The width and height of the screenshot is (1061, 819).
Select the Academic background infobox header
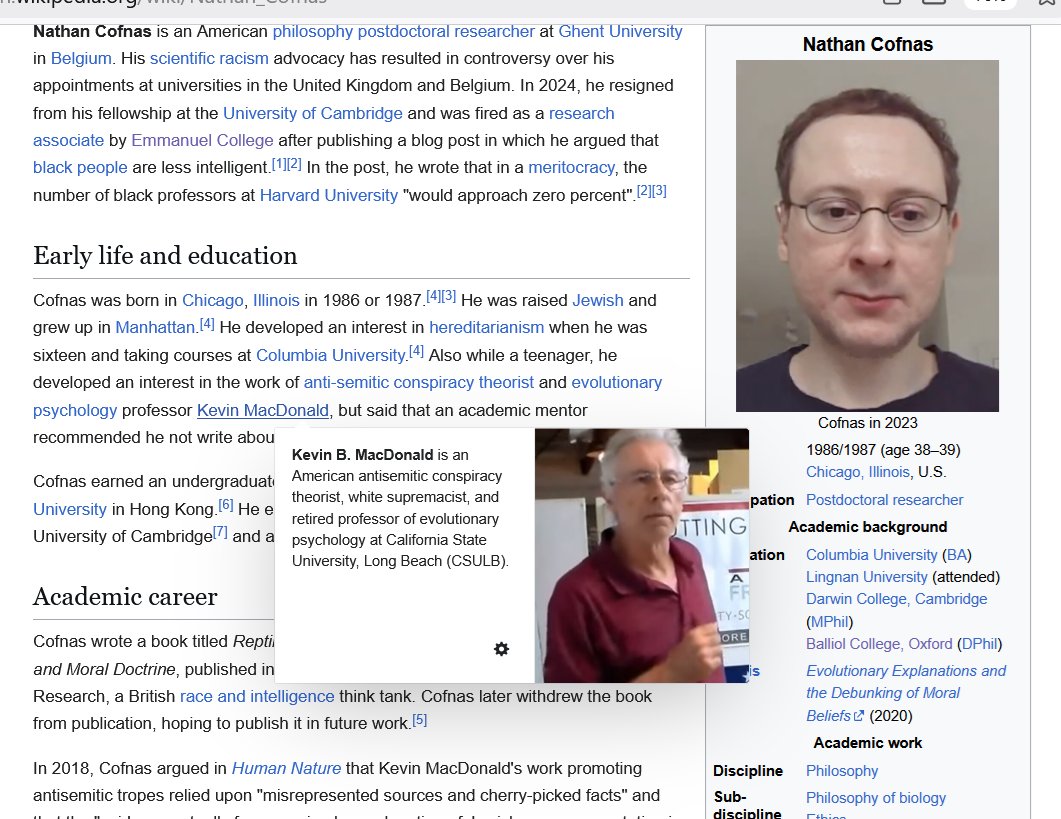pyautogui.click(x=867, y=527)
